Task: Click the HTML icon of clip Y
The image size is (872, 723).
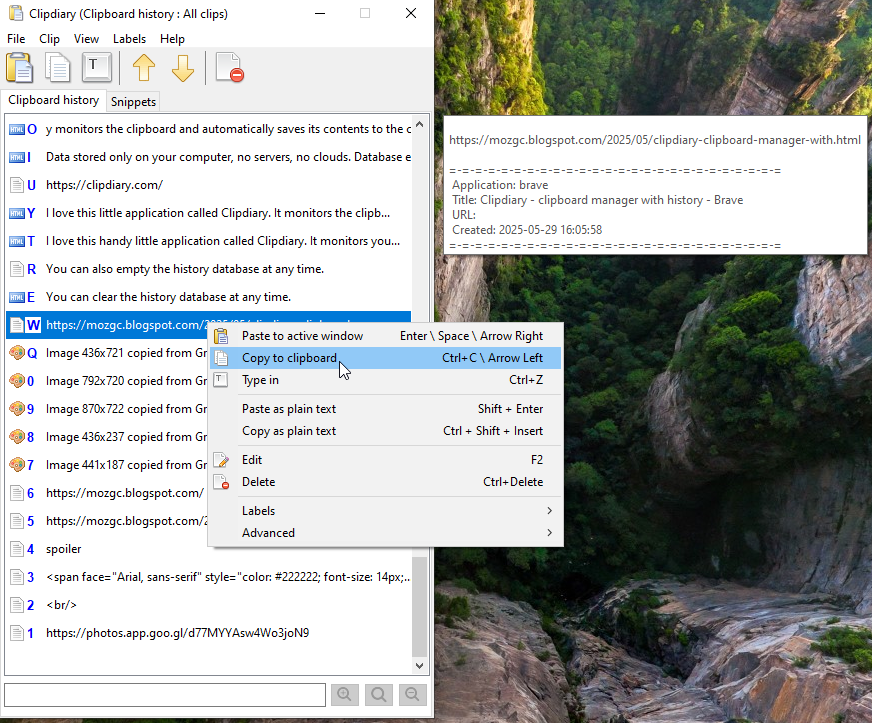Action: 17,214
